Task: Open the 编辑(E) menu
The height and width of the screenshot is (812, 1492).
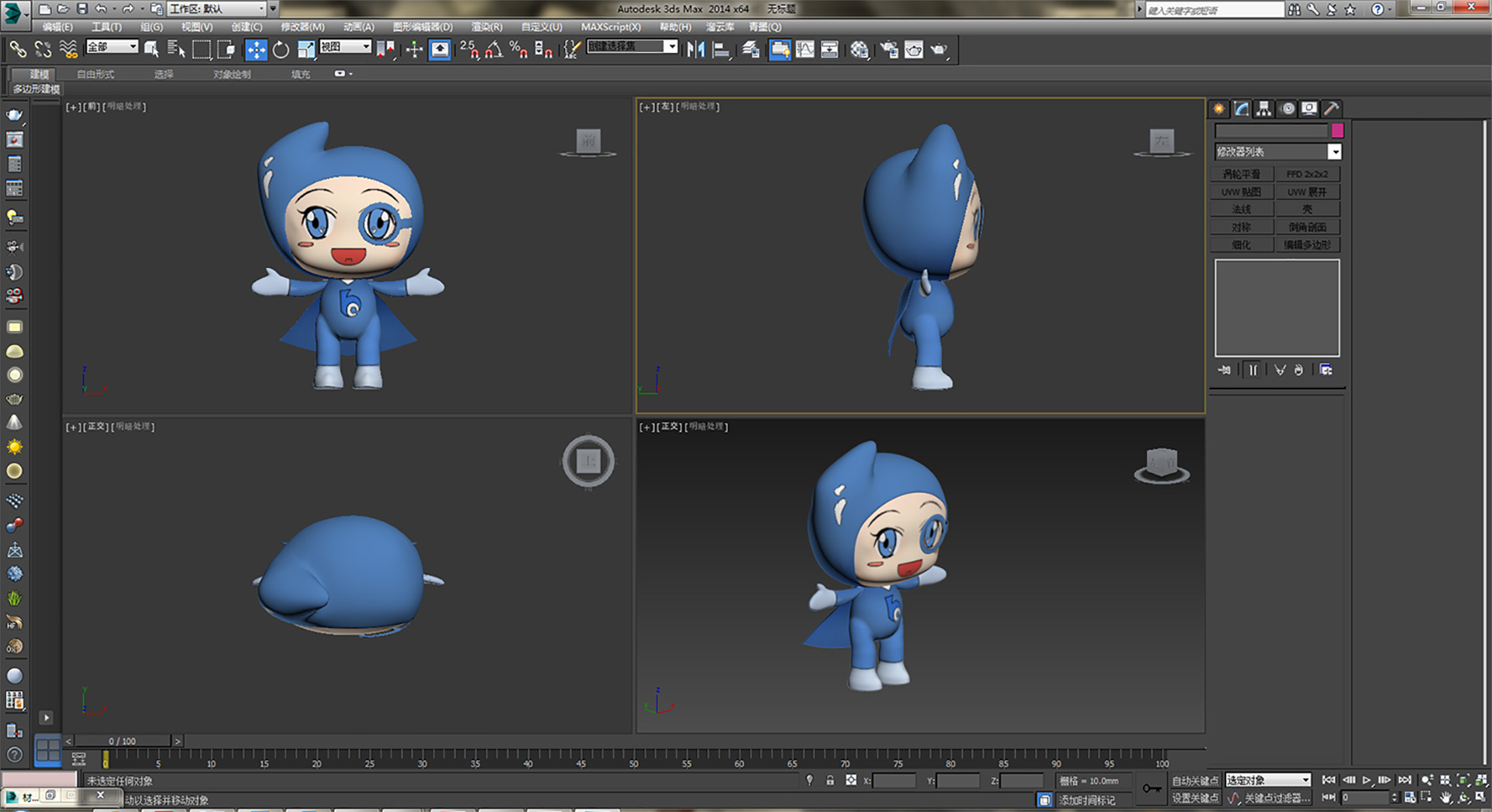Action: [x=57, y=27]
